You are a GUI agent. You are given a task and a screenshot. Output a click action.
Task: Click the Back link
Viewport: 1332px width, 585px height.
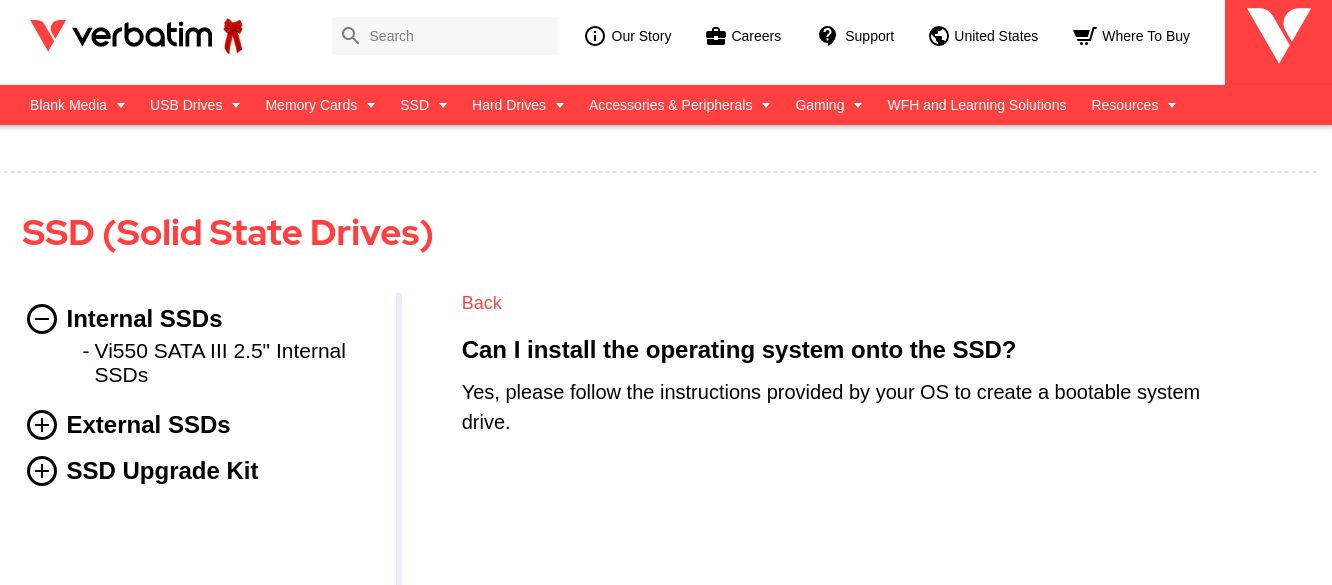481,303
